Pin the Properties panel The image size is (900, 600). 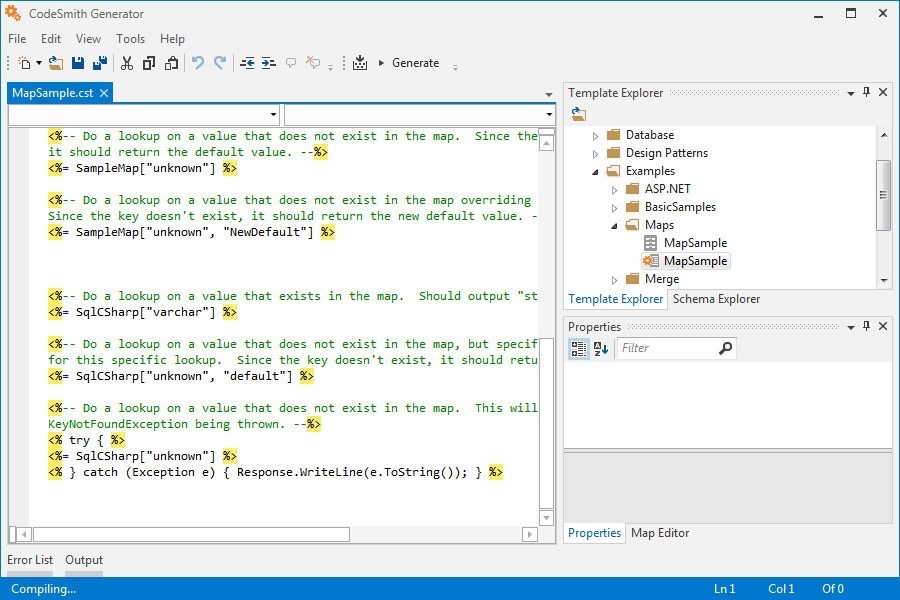point(866,326)
